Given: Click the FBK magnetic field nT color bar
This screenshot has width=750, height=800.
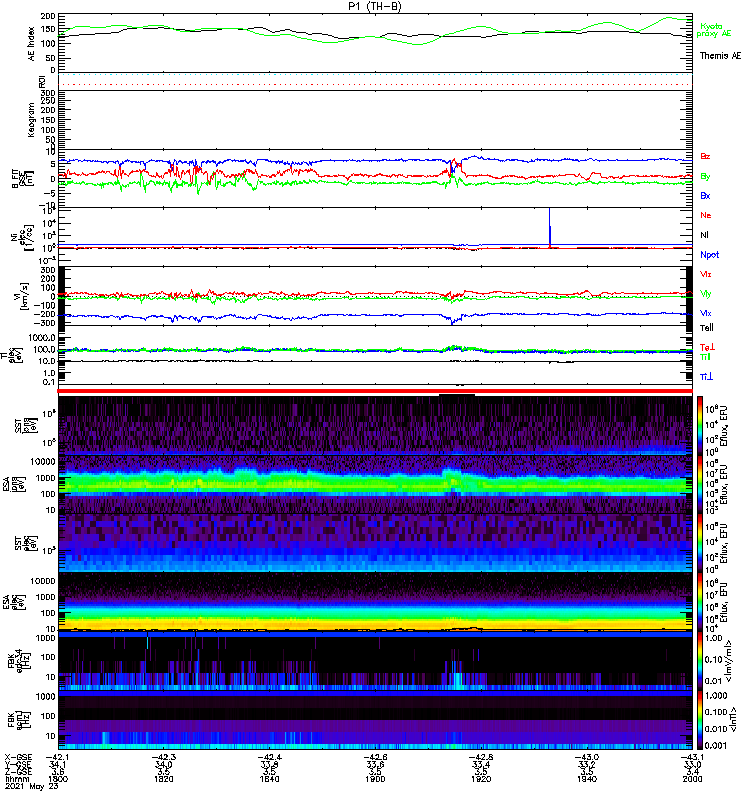Looking at the screenshot, I should [x=700, y=720].
